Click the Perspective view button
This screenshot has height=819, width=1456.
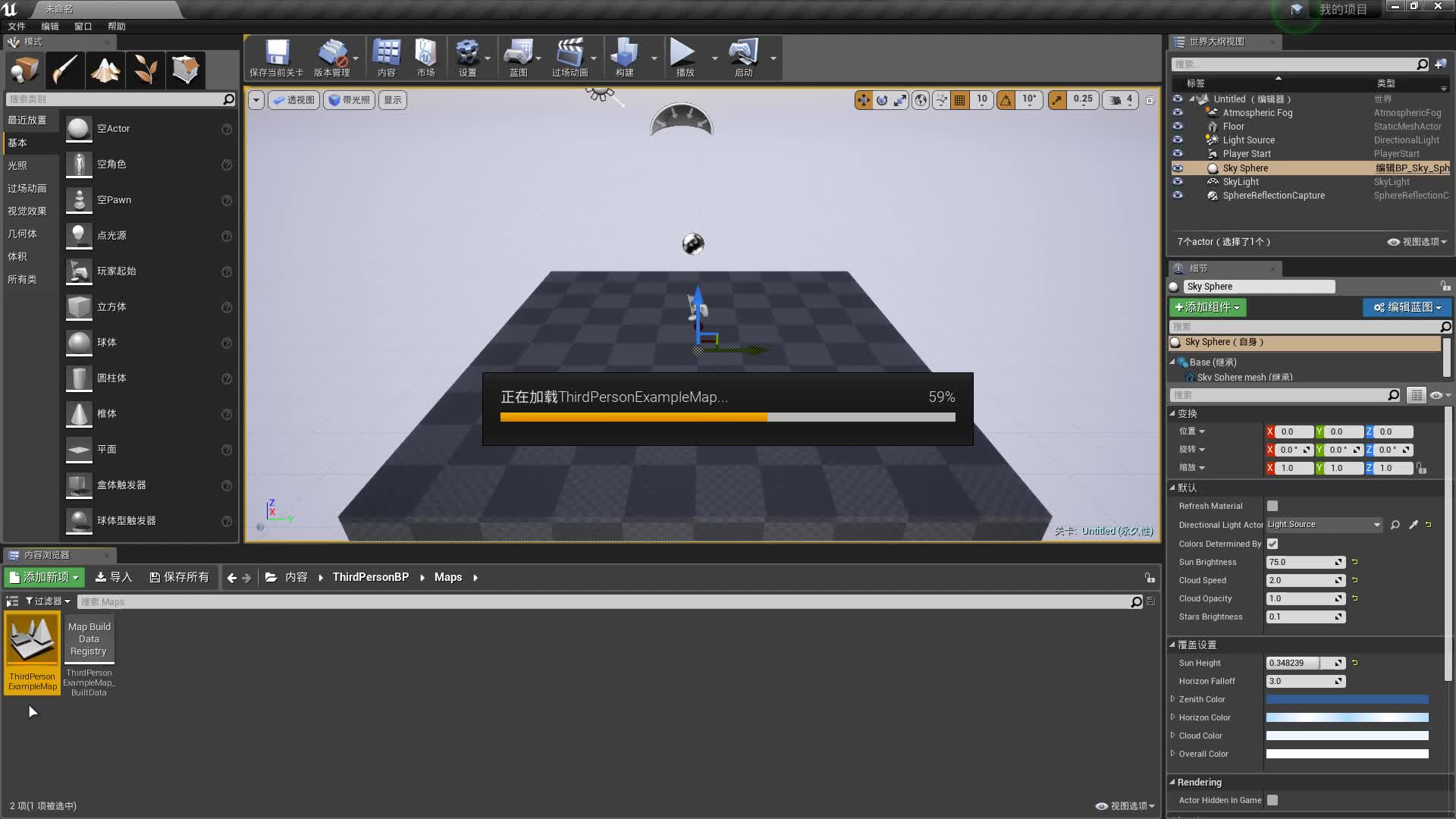pos(293,100)
